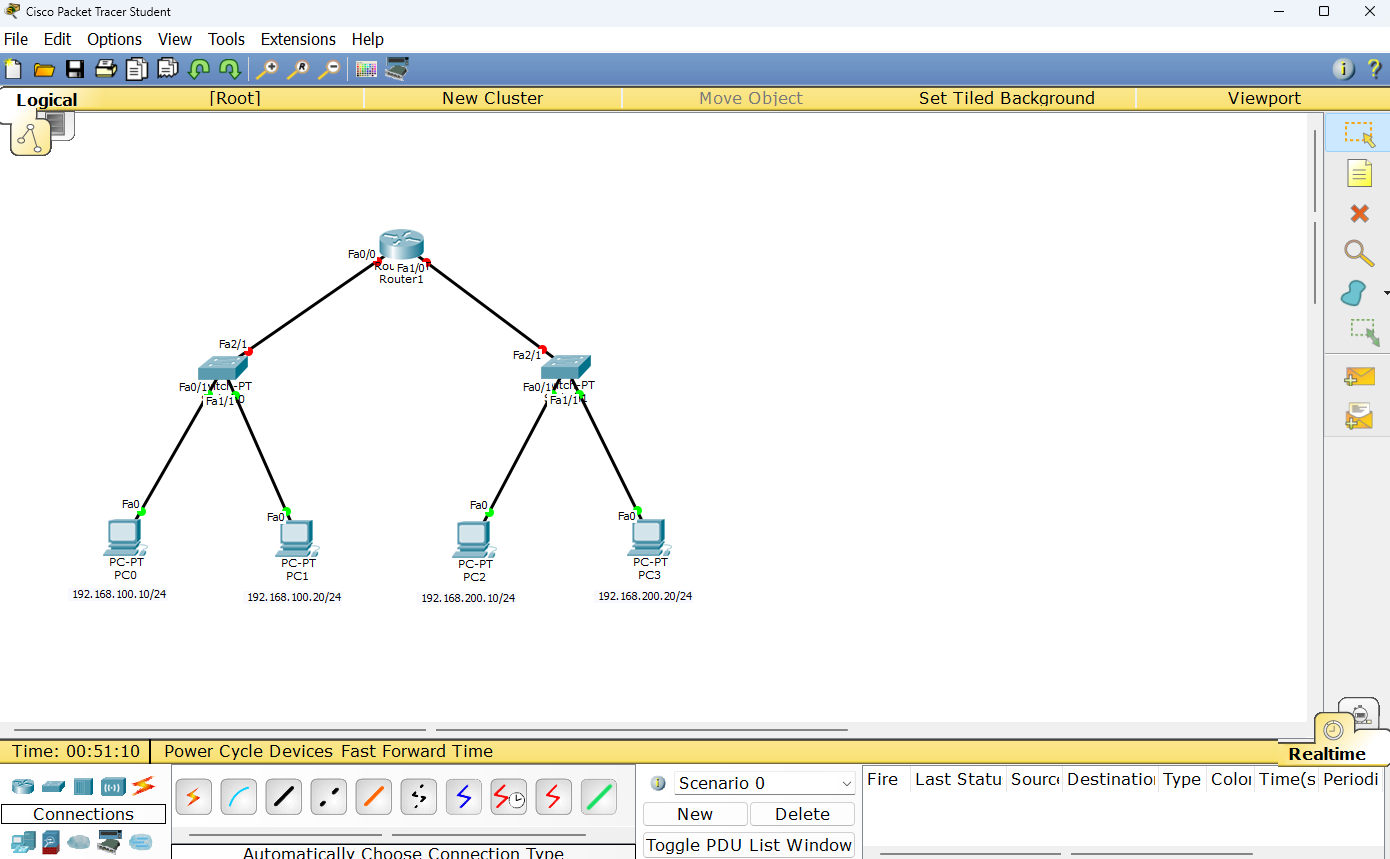Screen dimensions: 1390x859
Task: Click Fast Forward Time
Action: (x=417, y=751)
